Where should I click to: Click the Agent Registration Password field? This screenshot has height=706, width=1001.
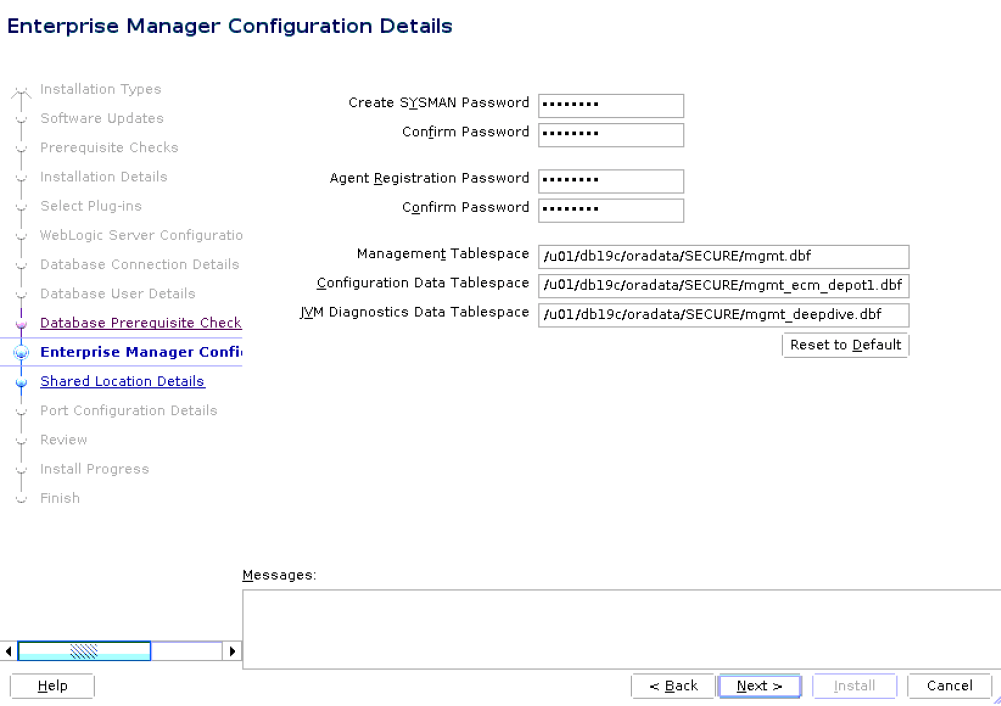[x=610, y=181]
